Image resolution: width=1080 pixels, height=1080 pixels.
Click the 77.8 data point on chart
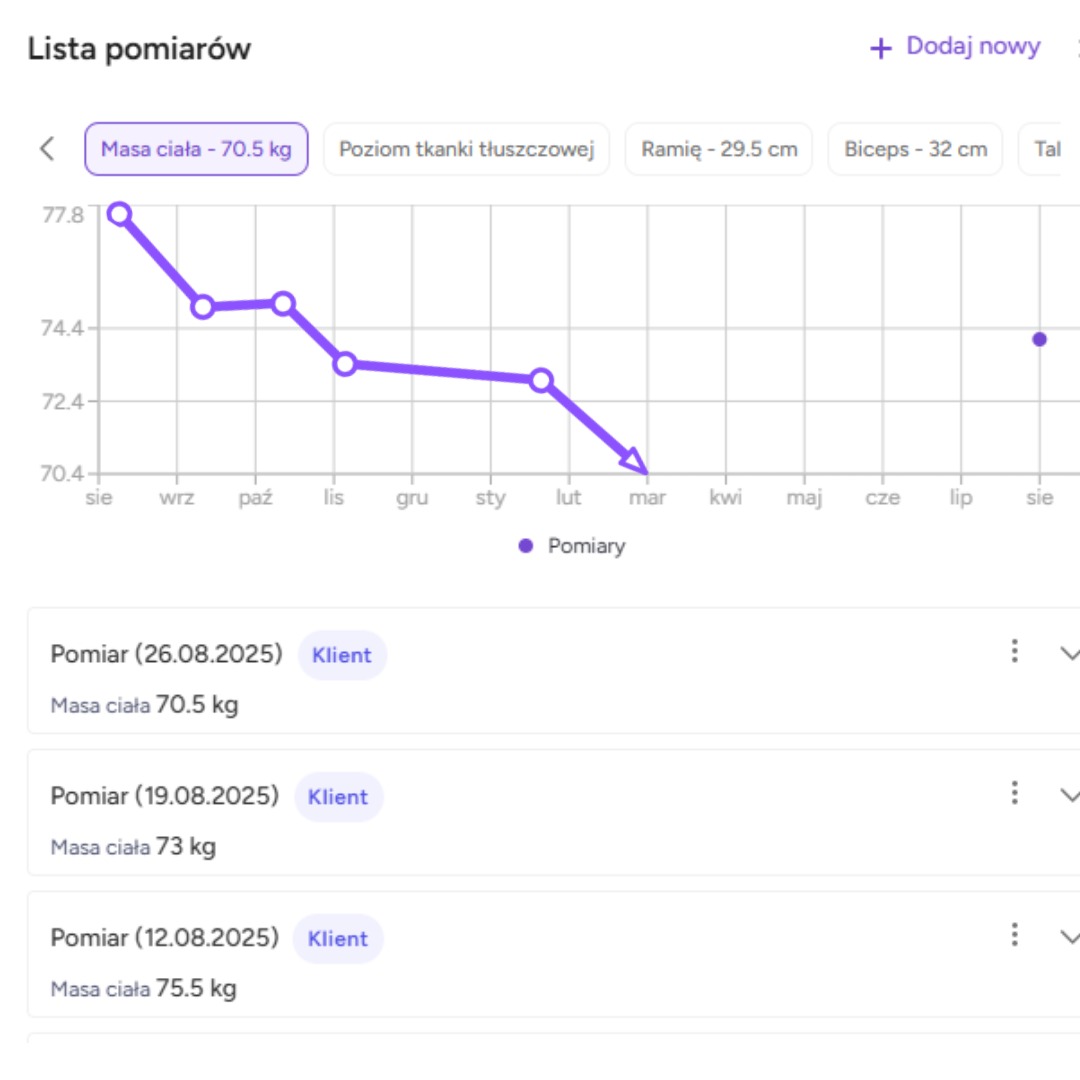click(119, 213)
